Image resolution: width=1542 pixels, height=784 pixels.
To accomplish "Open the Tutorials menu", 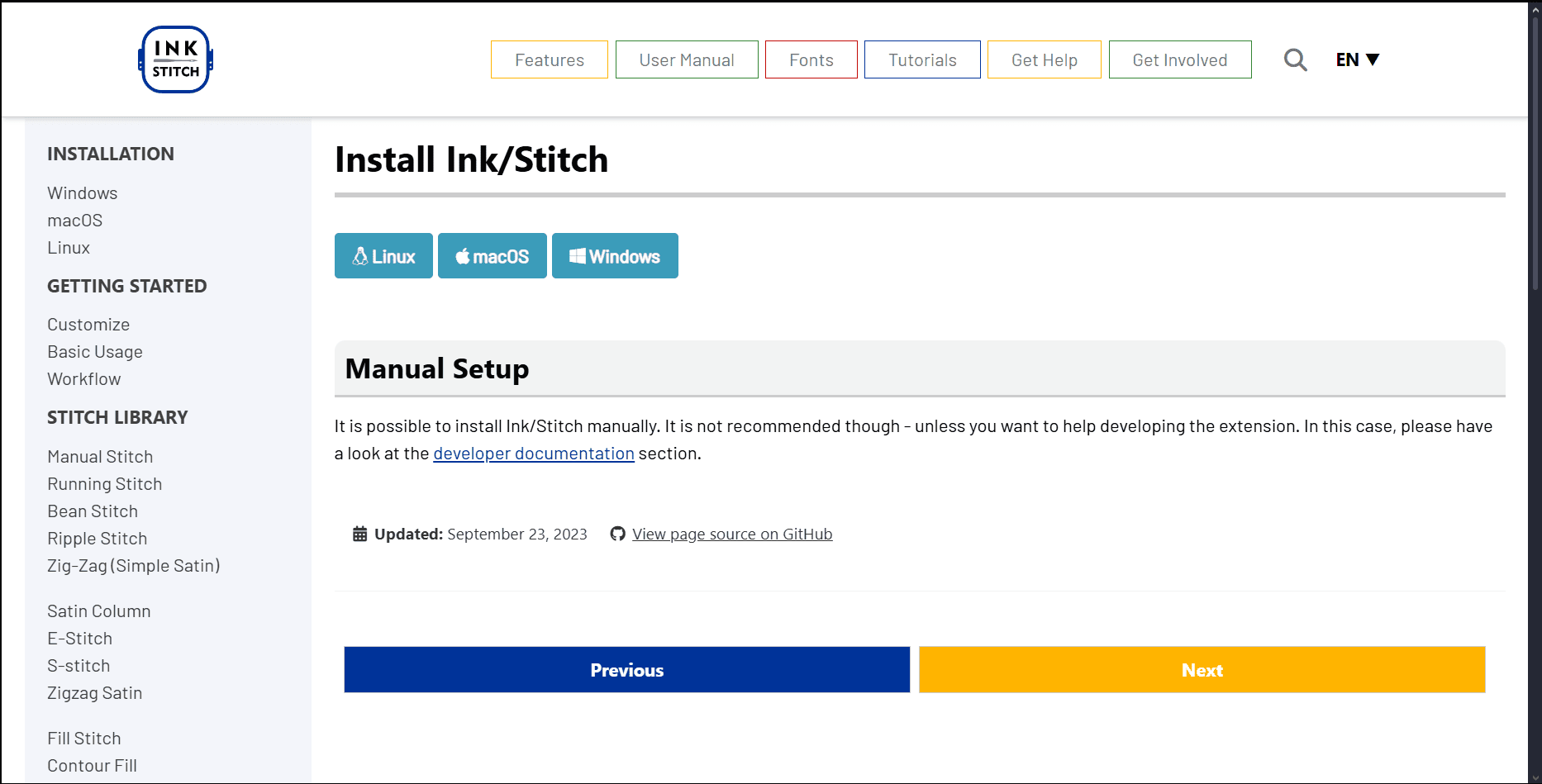I will [x=922, y=59].
